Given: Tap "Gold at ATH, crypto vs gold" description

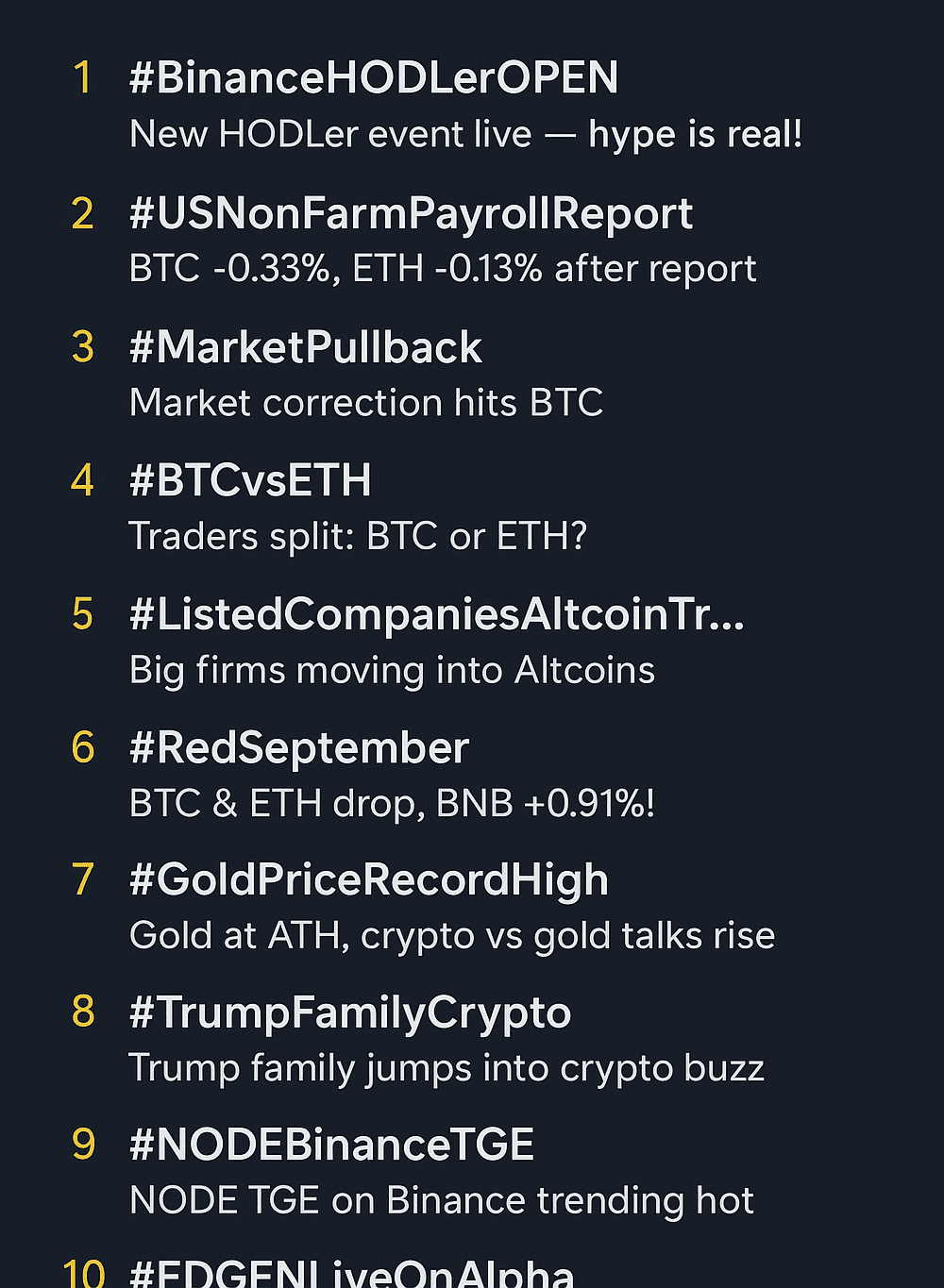Looking at the screenshot, I should click(x=451, y=935).
